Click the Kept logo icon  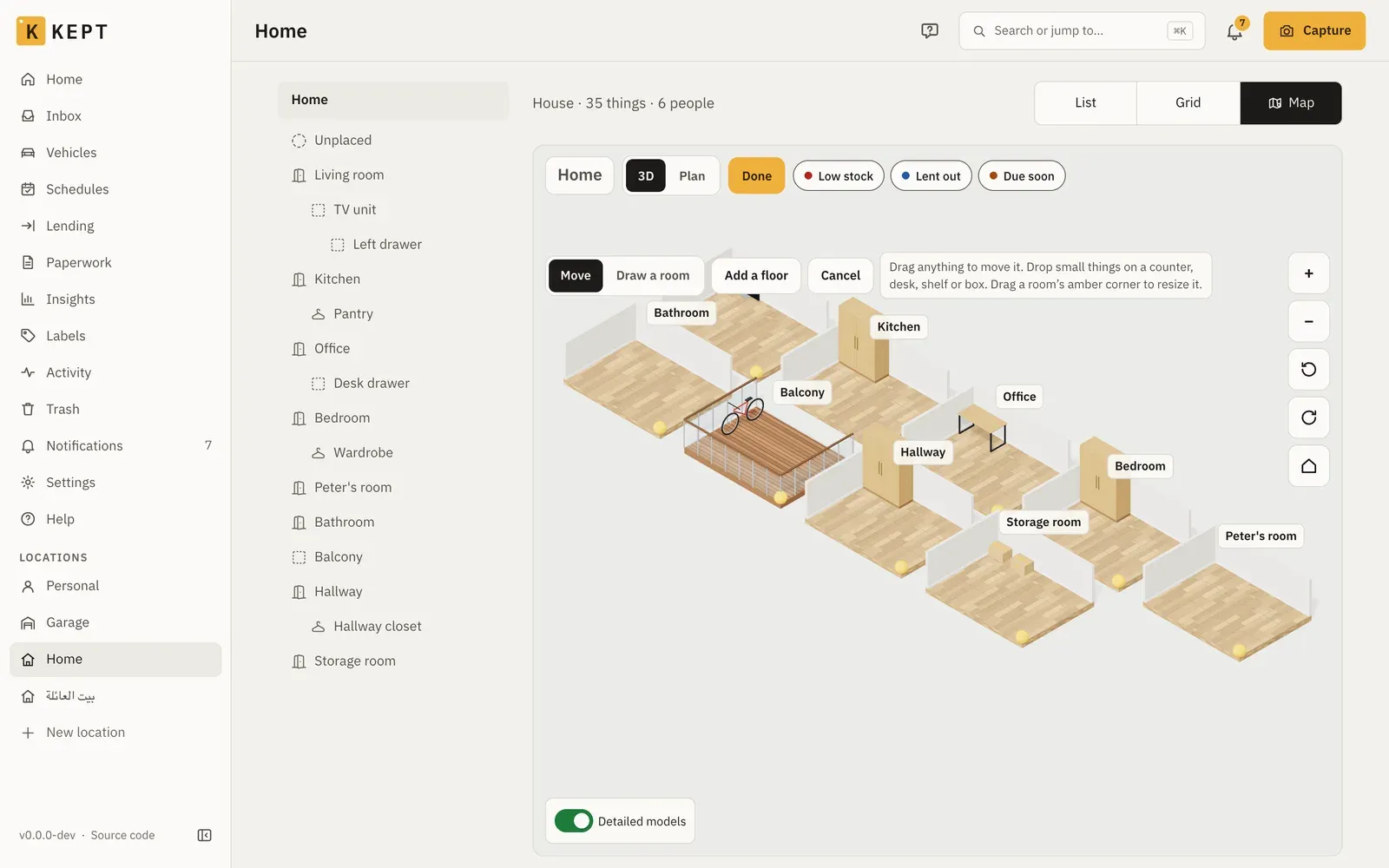click(x=31, y=31)
